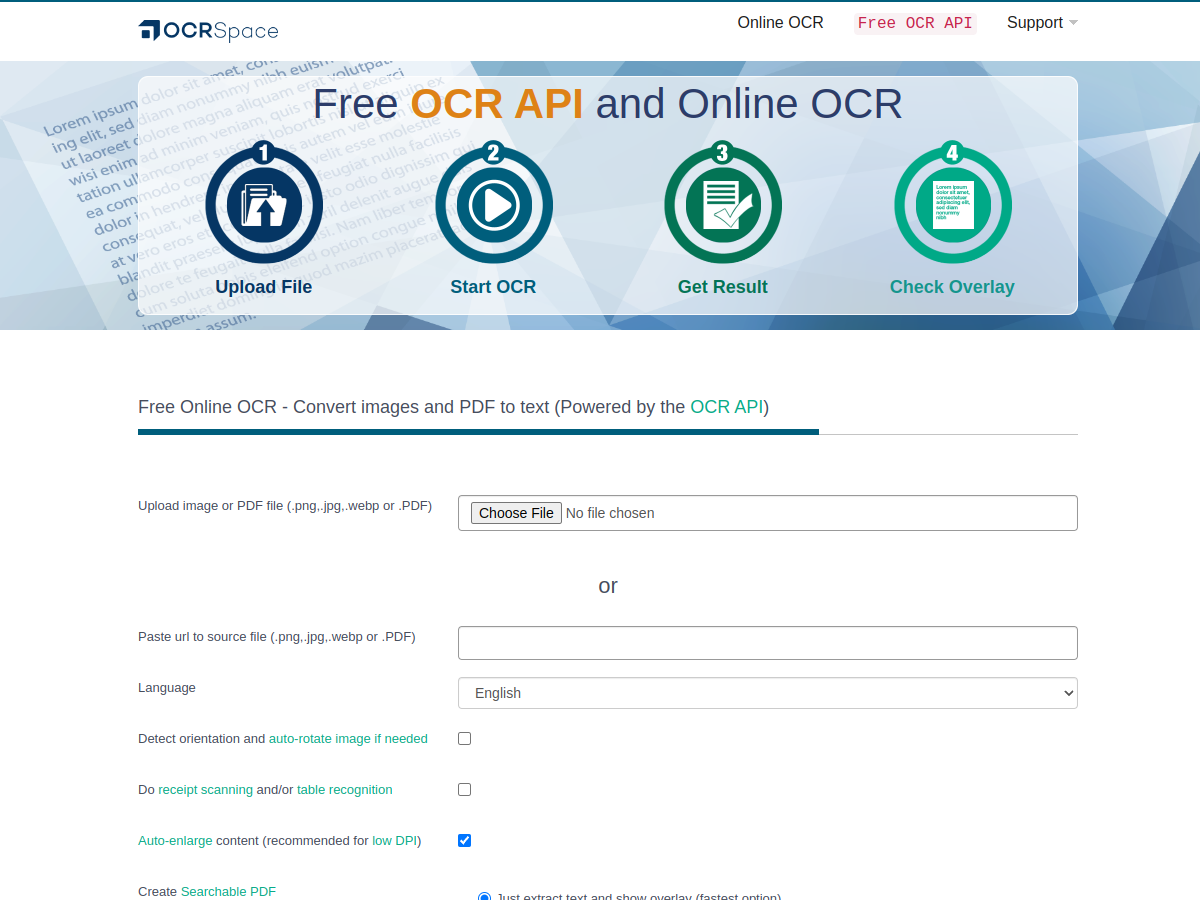Open the Language dropdown set to English
Viewport: 1200px width, 900px height.
[x=768, y=693]
